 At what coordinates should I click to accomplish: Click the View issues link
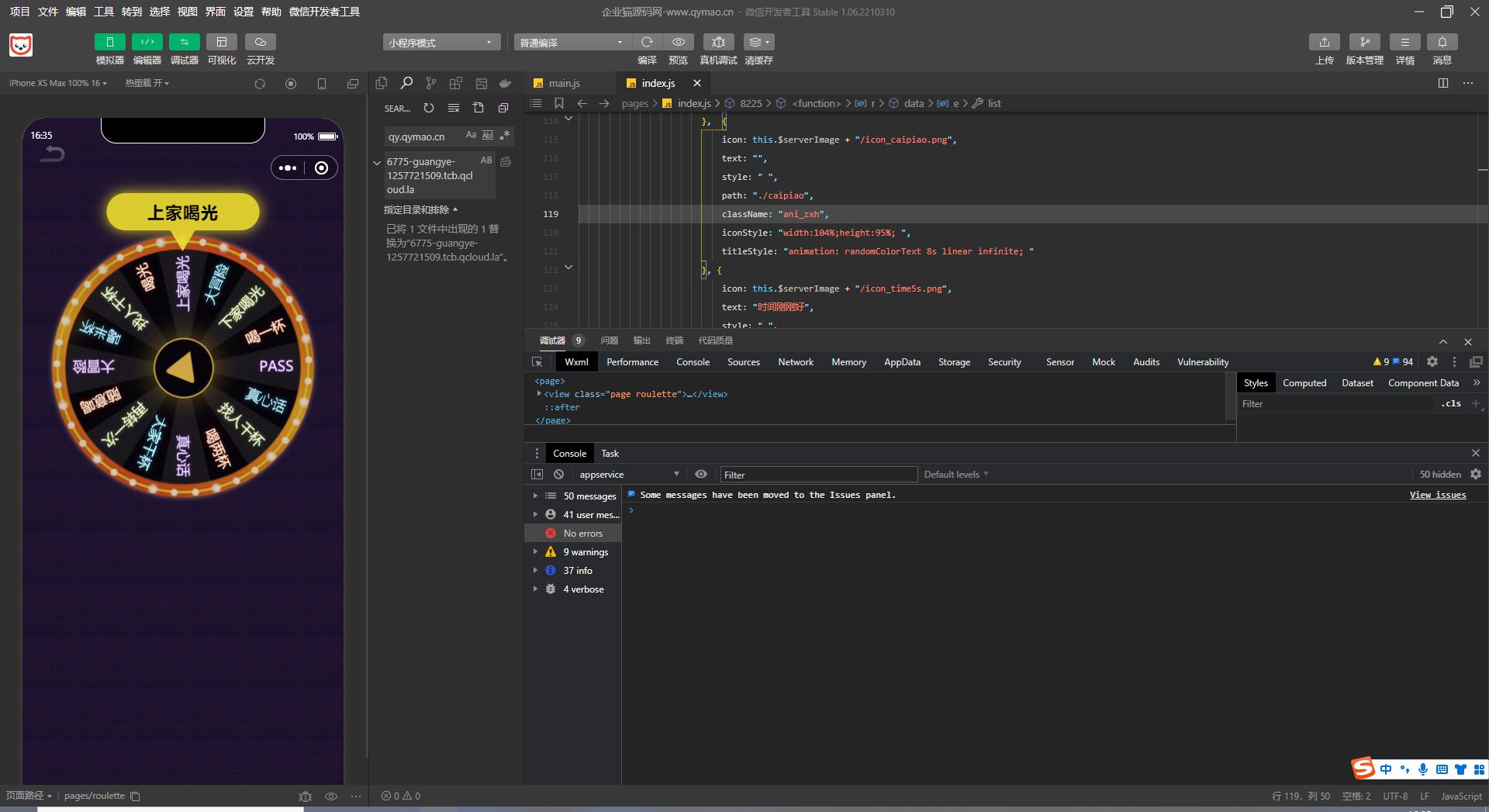point(1437,495)
